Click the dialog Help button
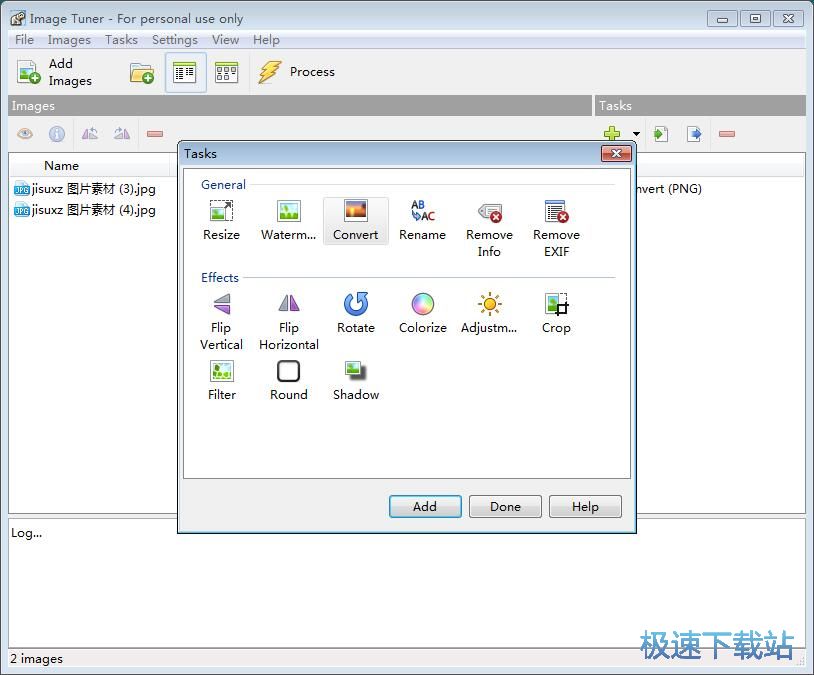The image size is (814, 675). click(585, 506)
